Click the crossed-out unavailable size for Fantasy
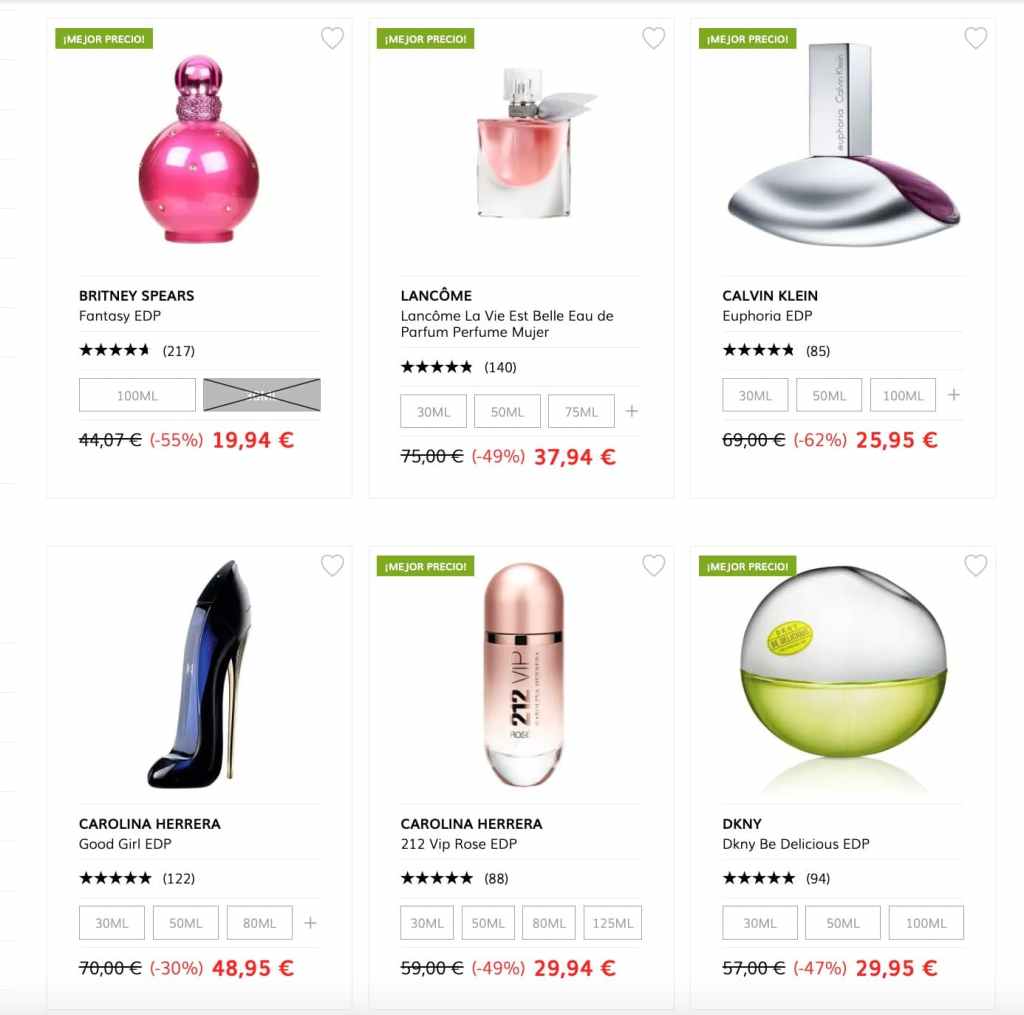Image resolution: width=1024 pixels, height=1015 pixels. coord(262,395)
